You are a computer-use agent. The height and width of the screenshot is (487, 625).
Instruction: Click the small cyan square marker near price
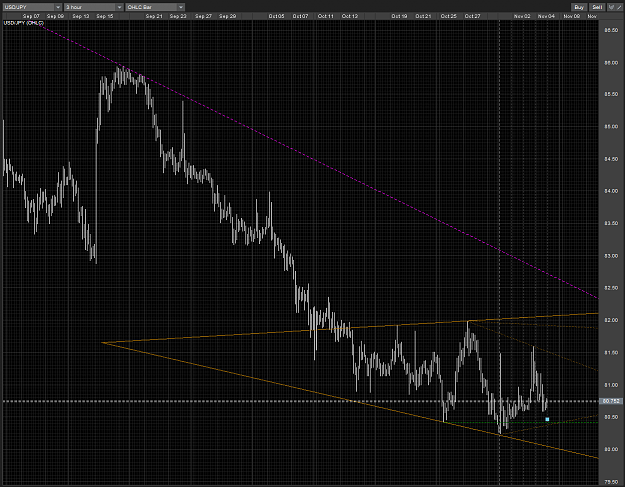[x=547, y=419]
